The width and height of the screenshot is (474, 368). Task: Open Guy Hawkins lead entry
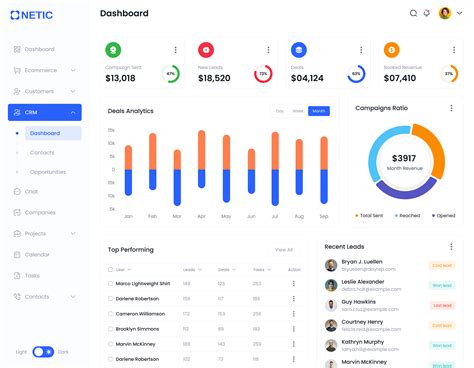coord(390,305)
